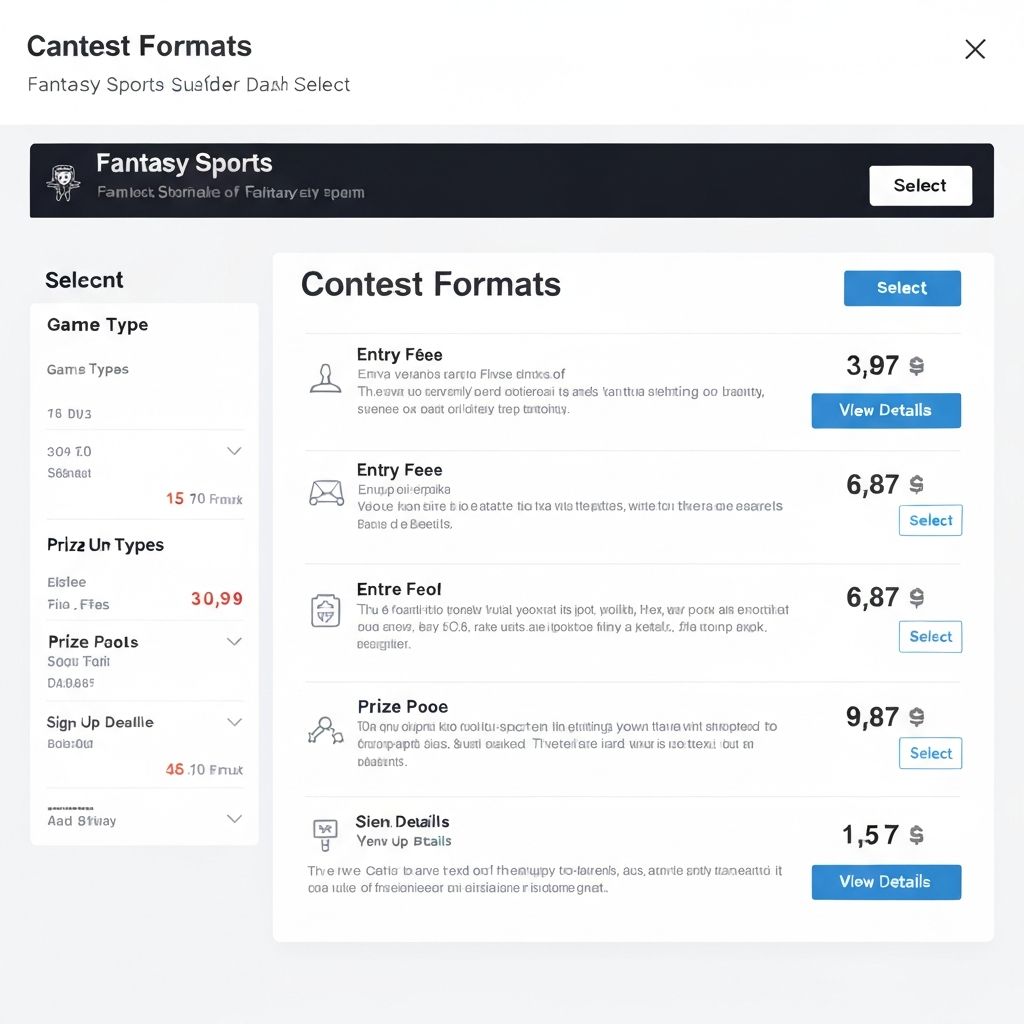Expand the Aad Stiuay chevron
Image resolution: width=1024 pixels, height=1024 pixels.
pos(234,819)
